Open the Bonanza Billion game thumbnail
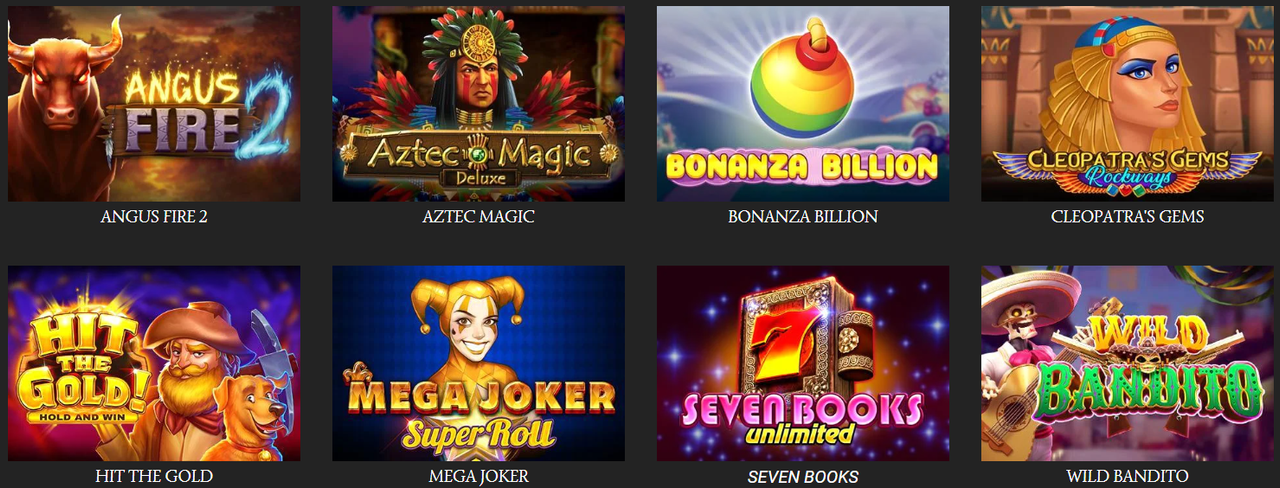Screen dimensions: 1280x488 [803, 104]
